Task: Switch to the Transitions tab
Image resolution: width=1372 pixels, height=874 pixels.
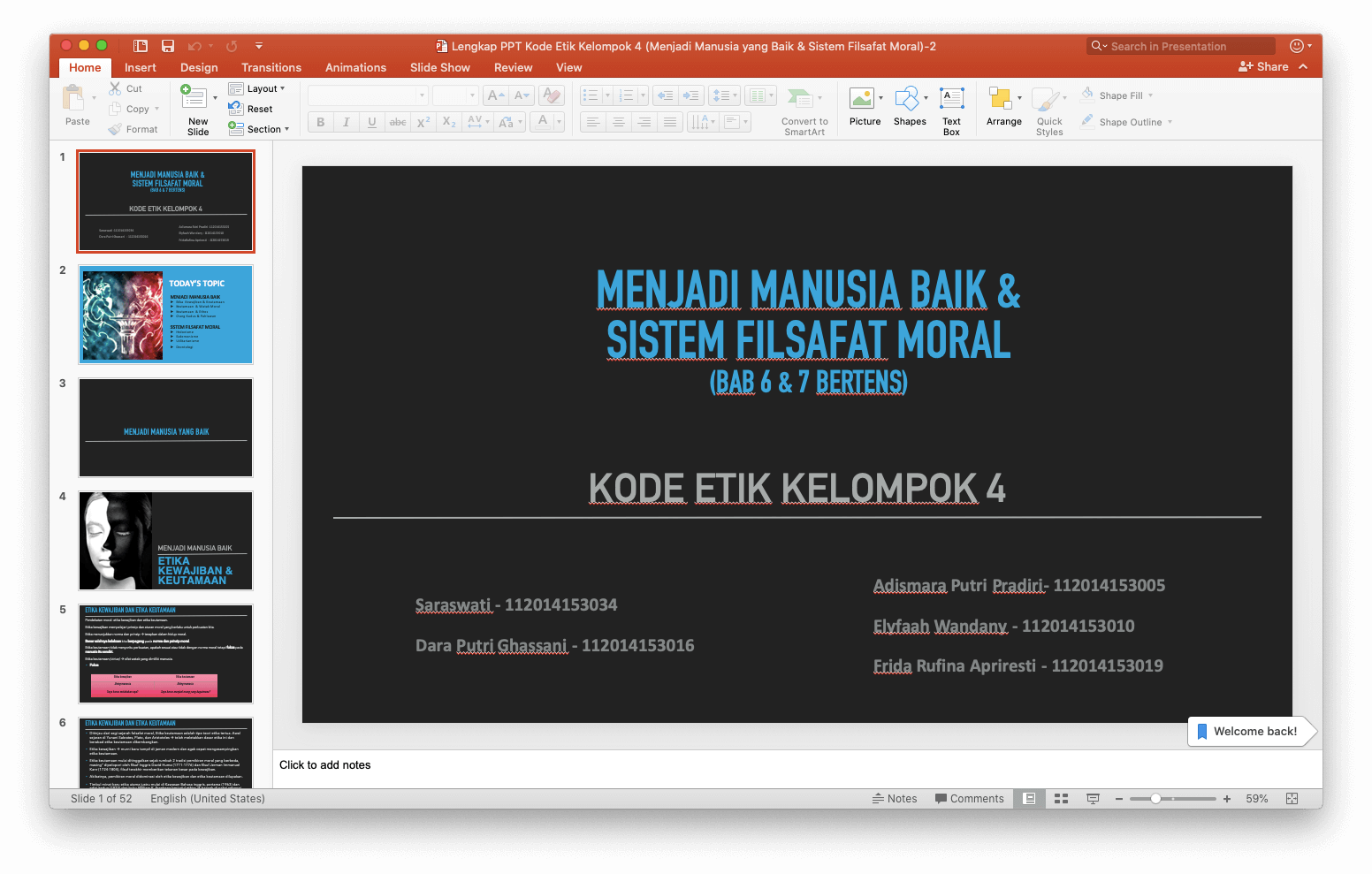Action: 271,67
